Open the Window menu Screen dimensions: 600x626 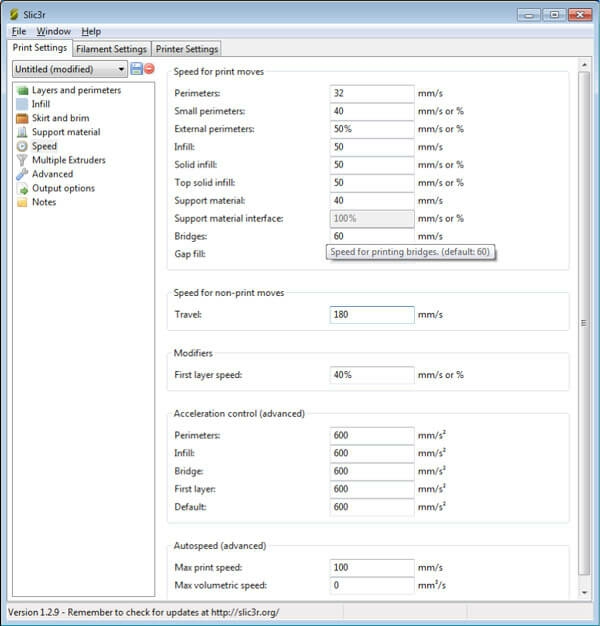coord(53,31)
